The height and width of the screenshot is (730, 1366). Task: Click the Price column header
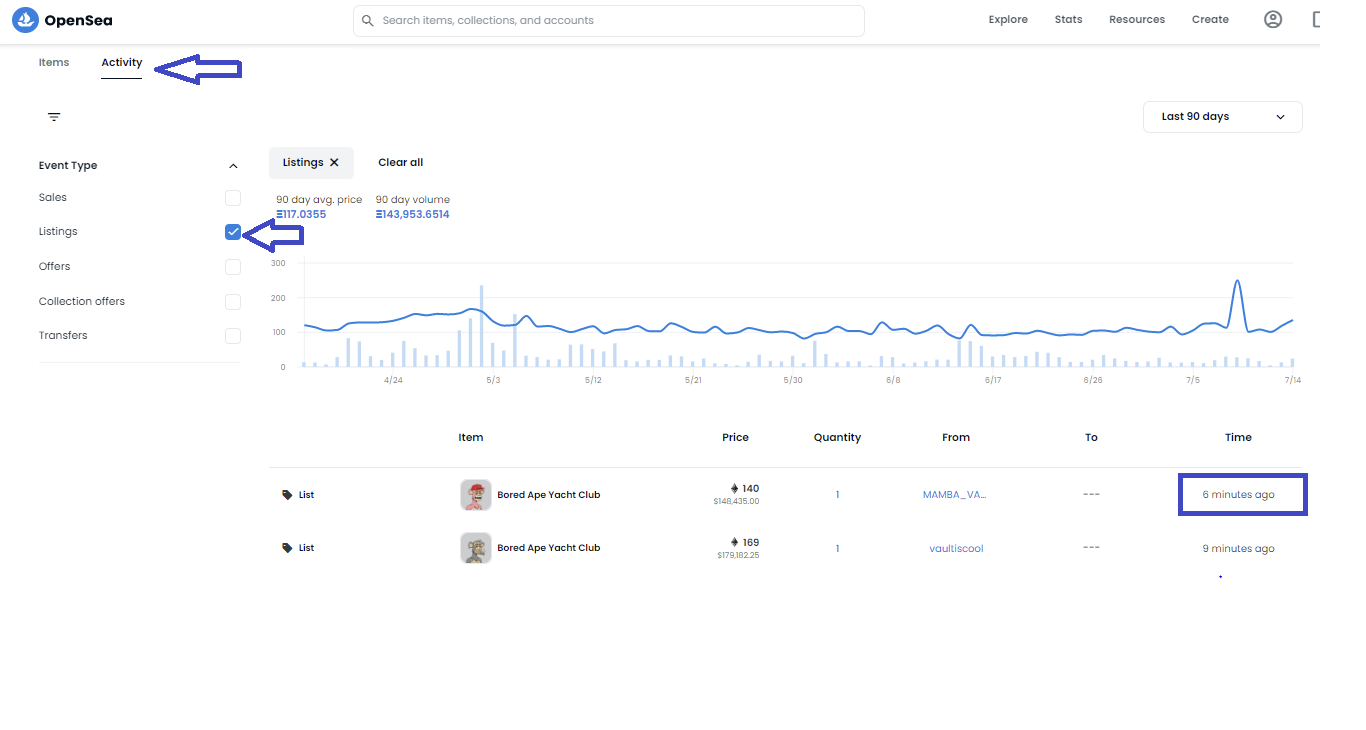pos(735,437)
